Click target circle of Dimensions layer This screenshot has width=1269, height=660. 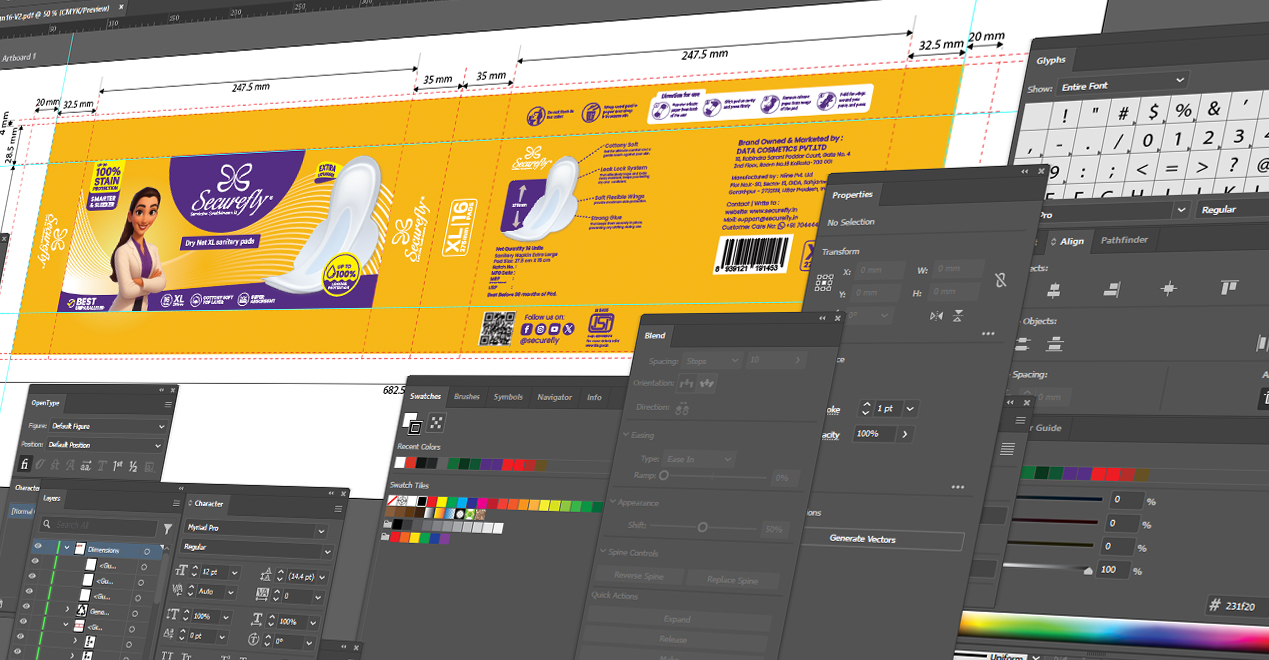(147, 552)
